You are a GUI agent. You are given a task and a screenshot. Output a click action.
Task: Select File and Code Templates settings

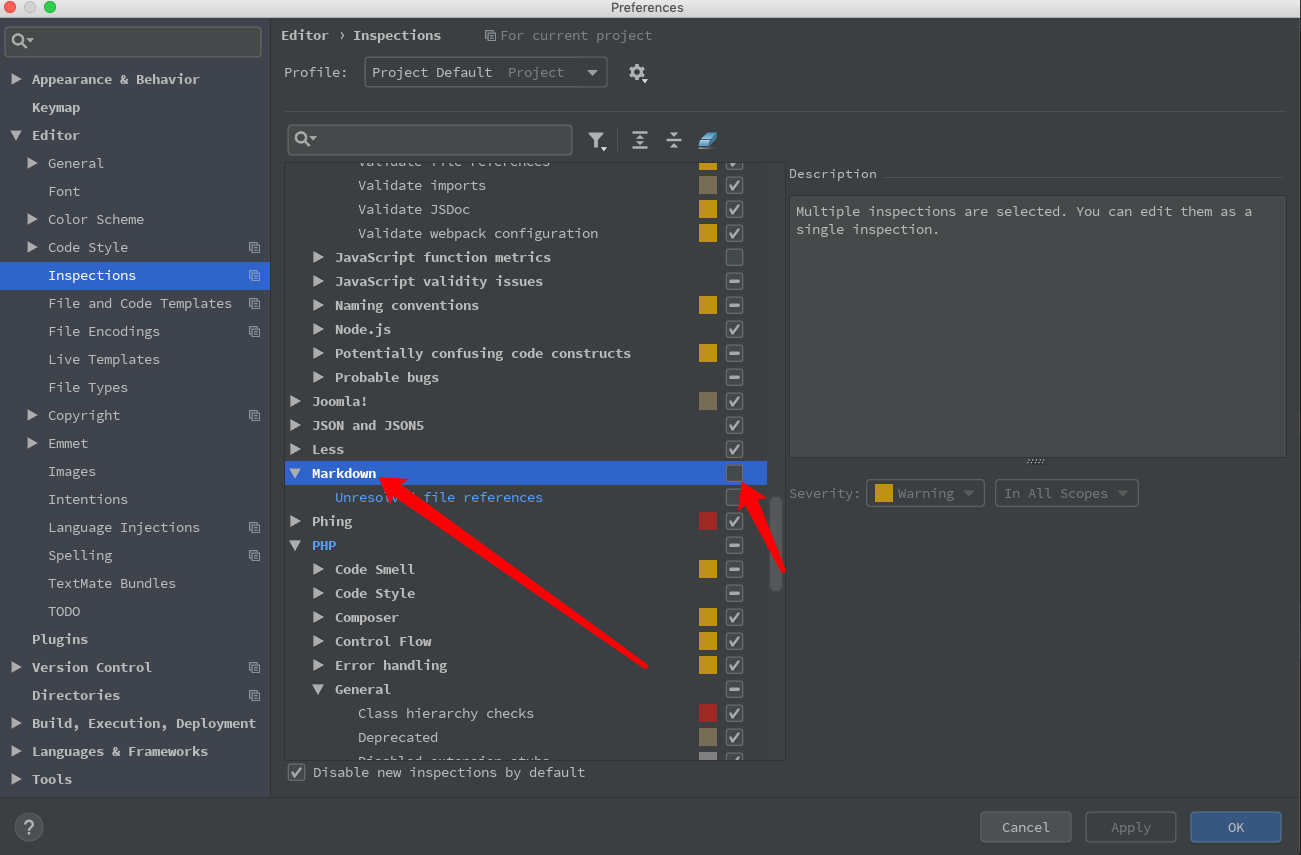point(139,304)
